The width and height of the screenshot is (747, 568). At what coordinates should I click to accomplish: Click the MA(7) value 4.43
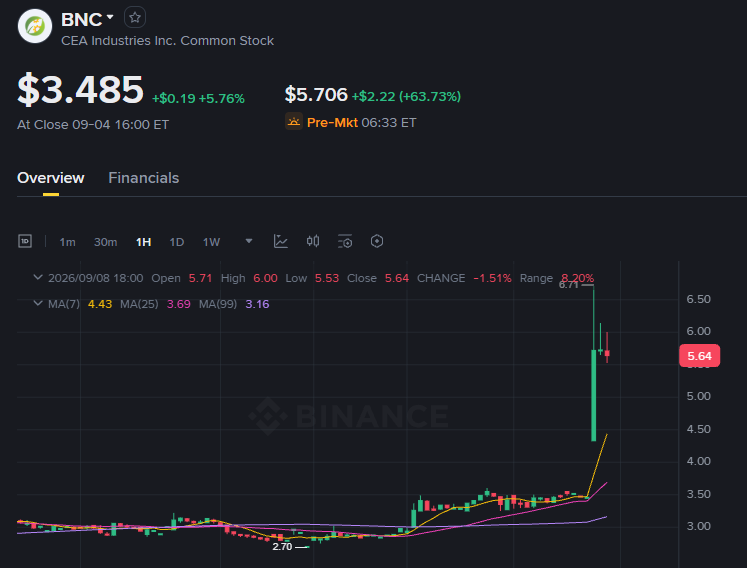point(100,304)
